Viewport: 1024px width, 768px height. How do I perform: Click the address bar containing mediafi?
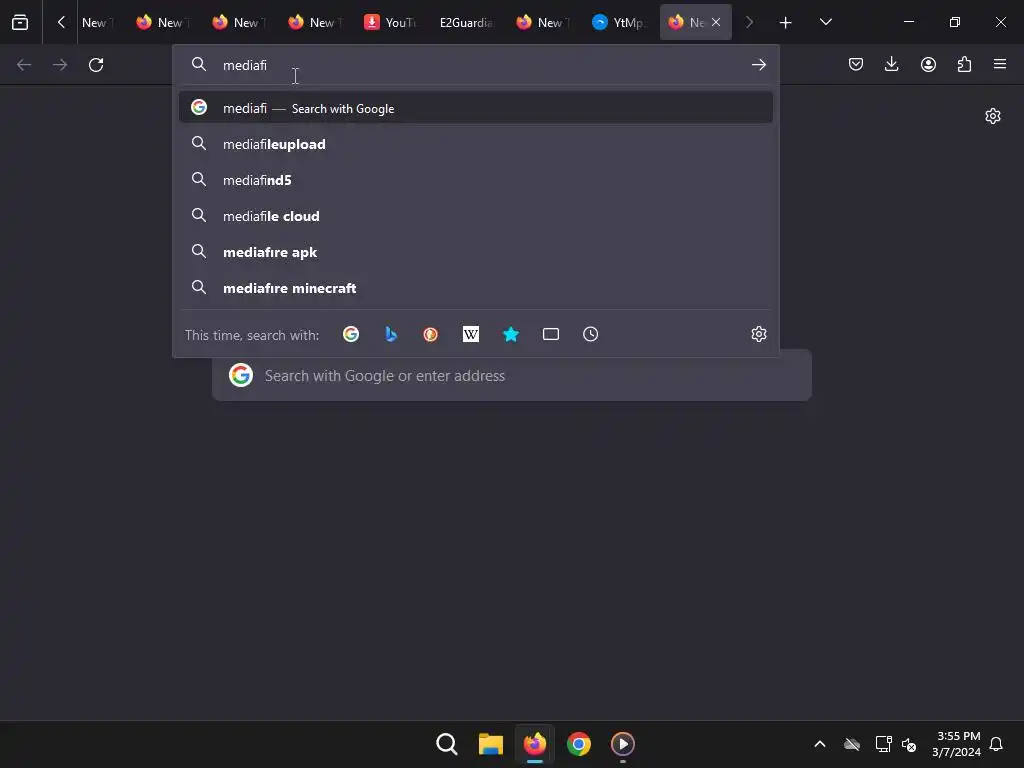(475, 65)
